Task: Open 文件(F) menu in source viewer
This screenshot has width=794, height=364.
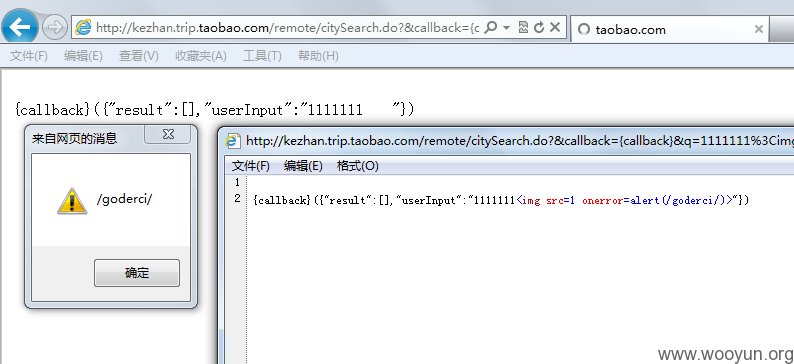Action: pyautogui.click(x=251, y=166)
